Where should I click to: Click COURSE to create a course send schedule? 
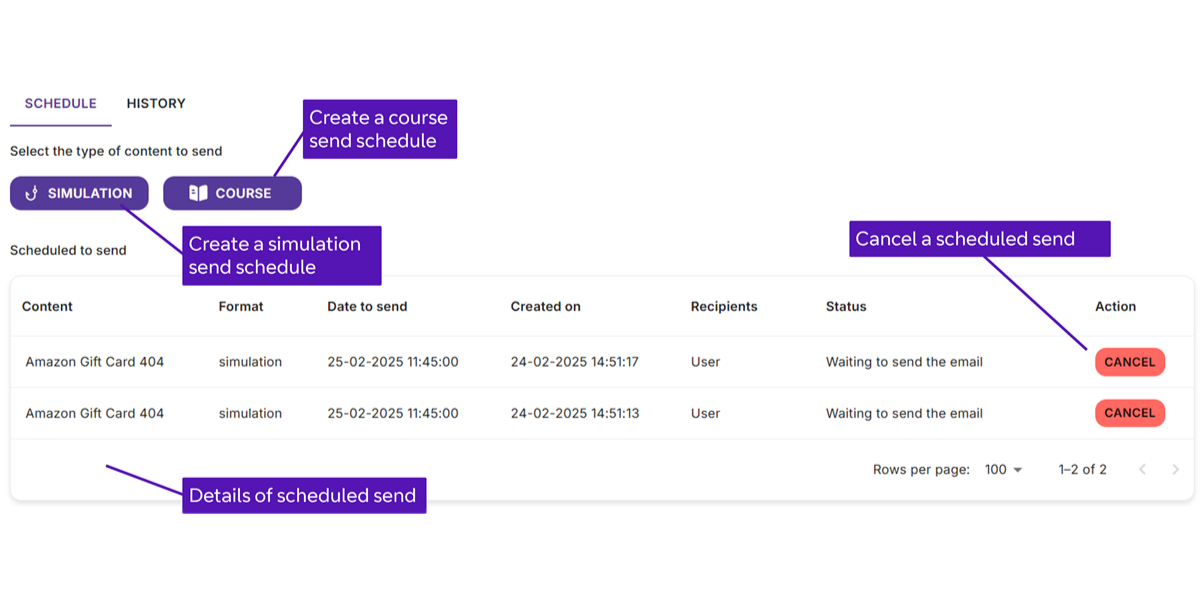232,193
